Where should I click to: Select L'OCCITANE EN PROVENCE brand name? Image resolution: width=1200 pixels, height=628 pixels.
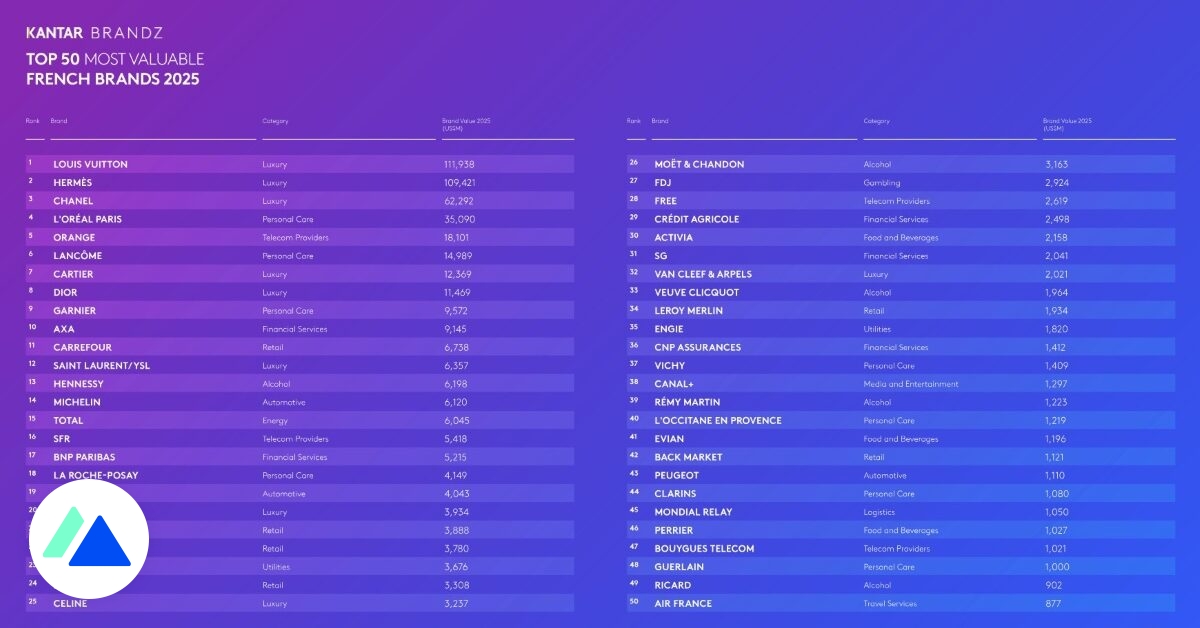(x=718, y=421)
